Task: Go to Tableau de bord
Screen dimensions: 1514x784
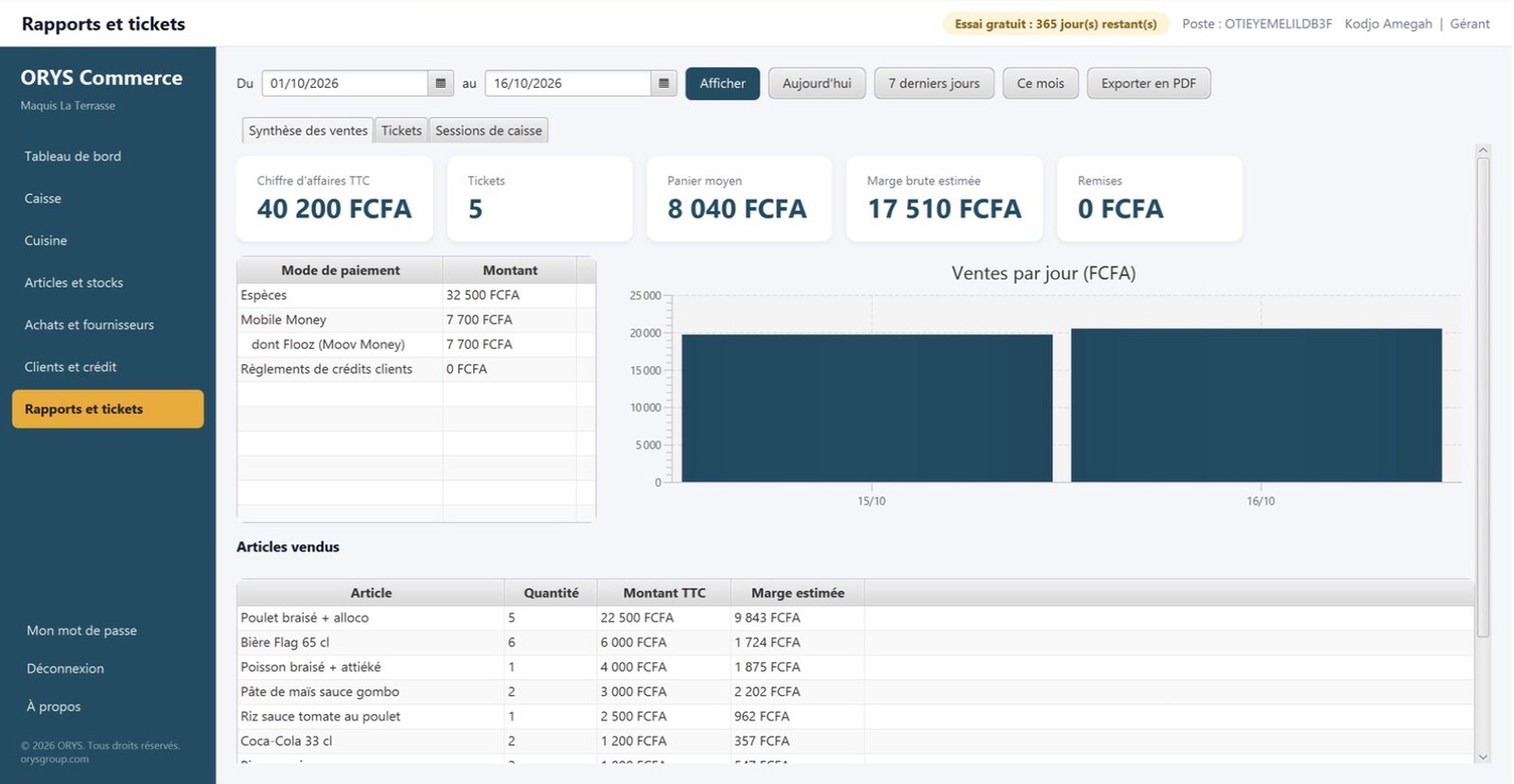Action: 108,156
